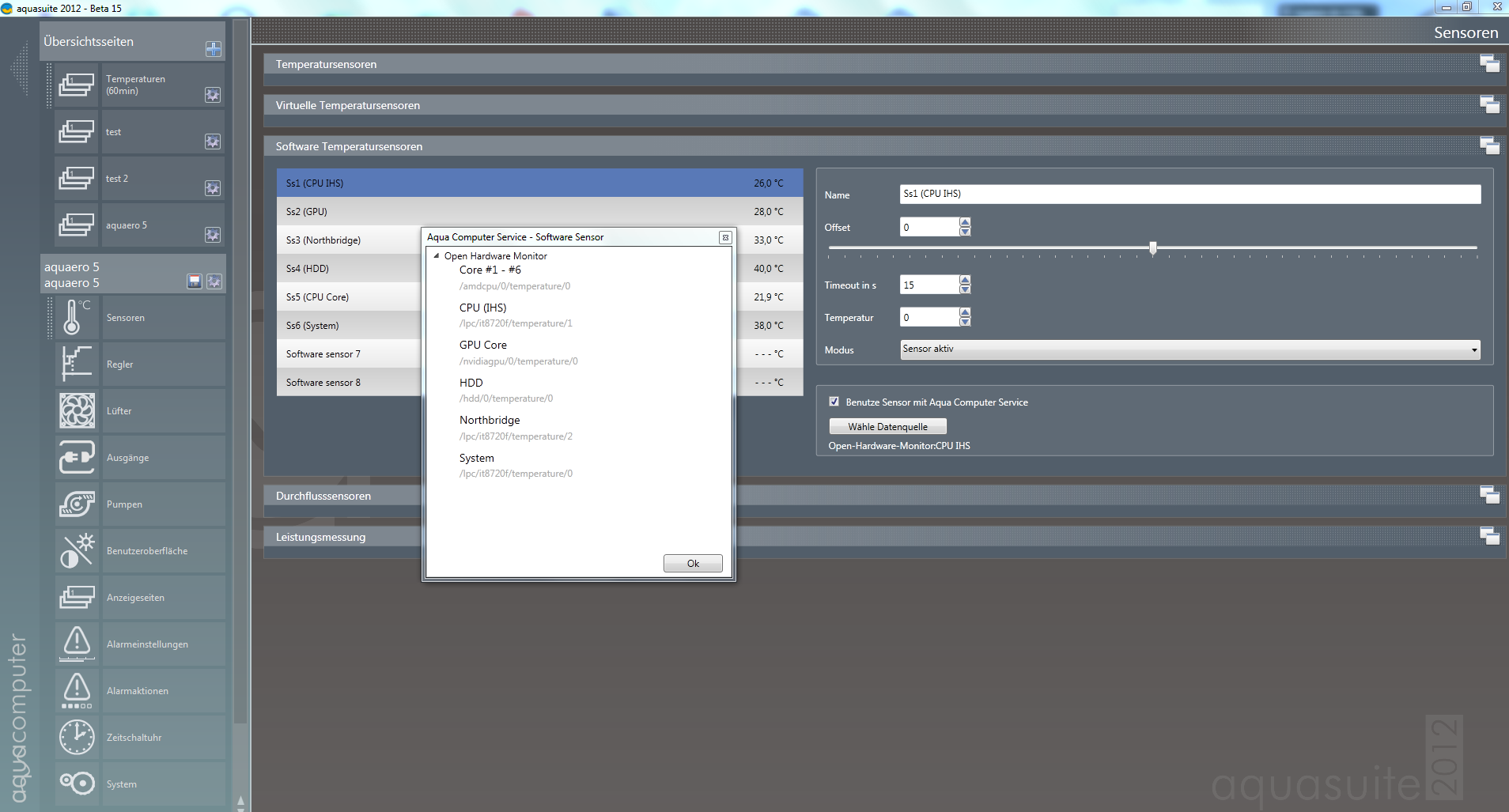The width and height of the screenshot is (1509, 812).
Task: Open the Modus dropdown showing Sensor aktiv
Action: pyautogui.click(x=1189, y=349)
